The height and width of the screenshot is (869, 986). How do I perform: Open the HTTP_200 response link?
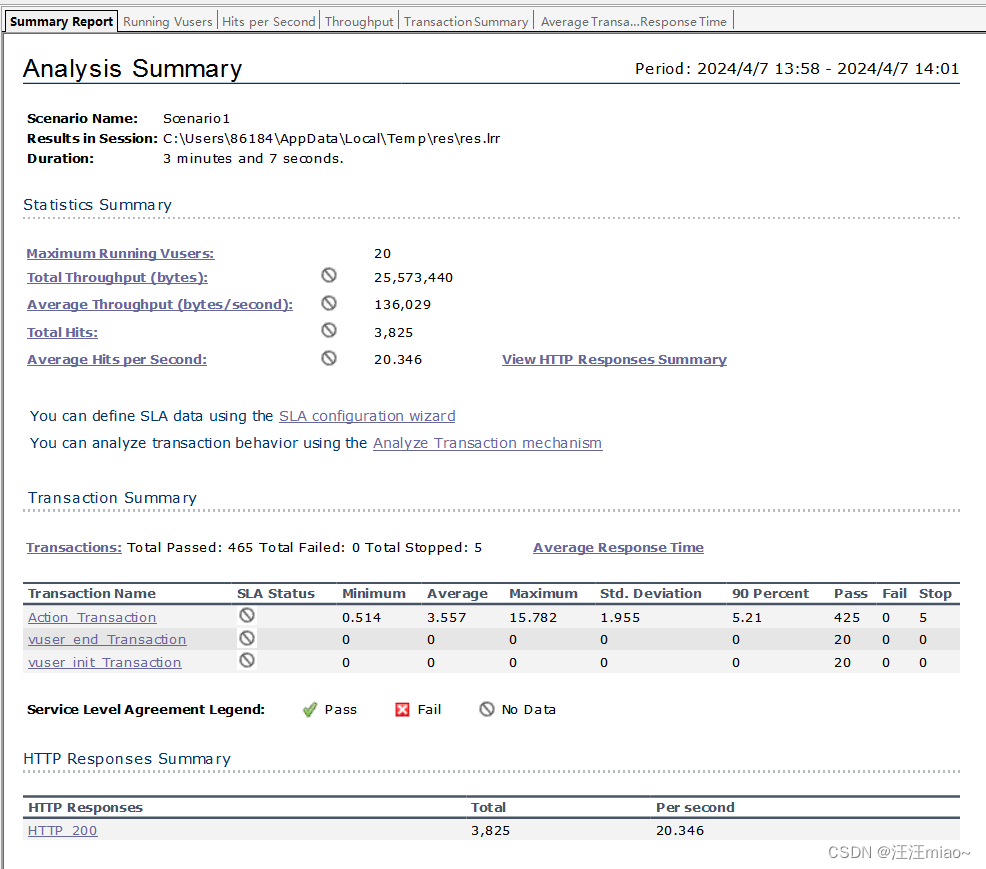(62, 831)
